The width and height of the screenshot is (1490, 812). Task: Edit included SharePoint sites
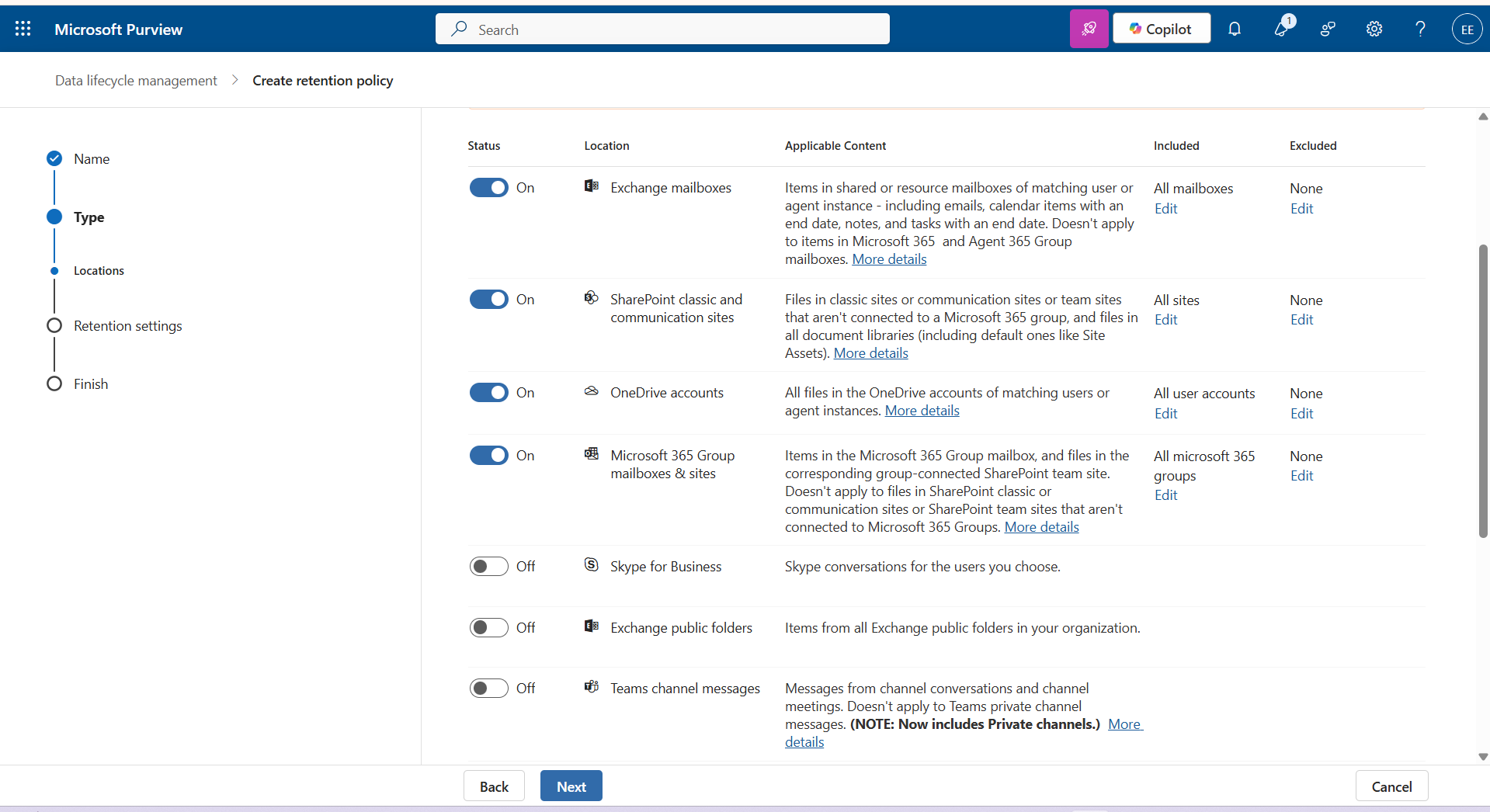tap(1165, 320)
